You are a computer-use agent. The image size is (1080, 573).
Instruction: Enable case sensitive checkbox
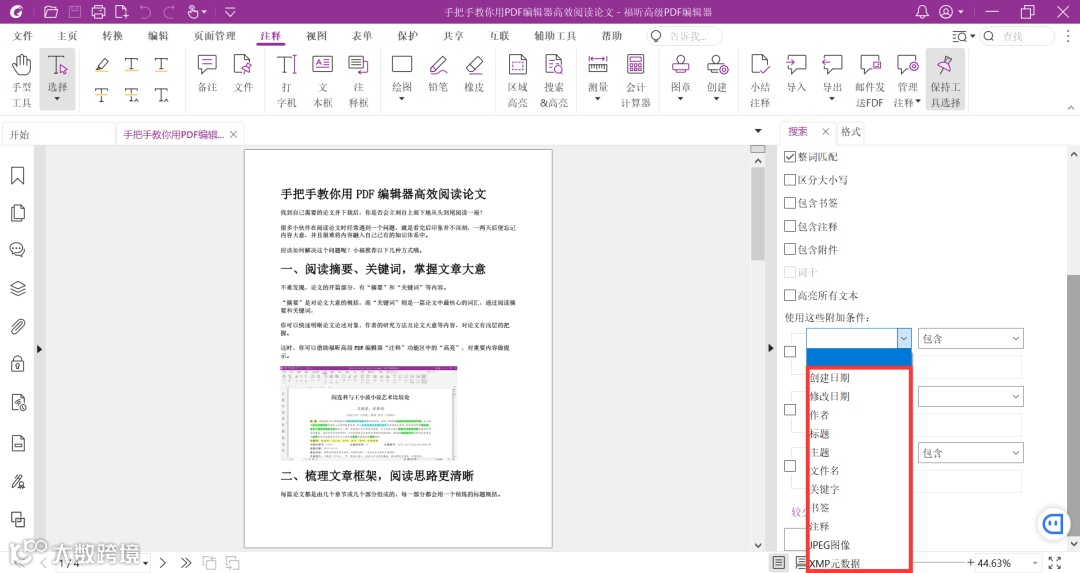[790, 180]
